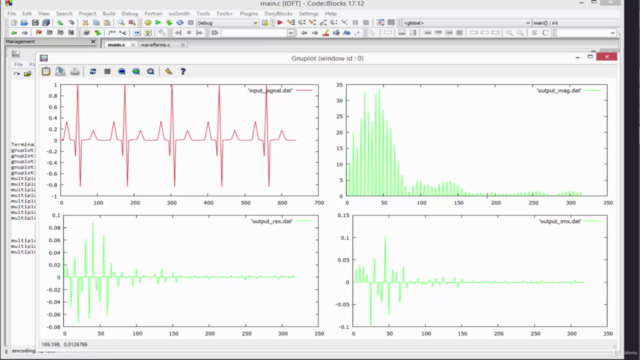Click the 'output_rex.dat' legend label
640x360 pixels.
271,221
